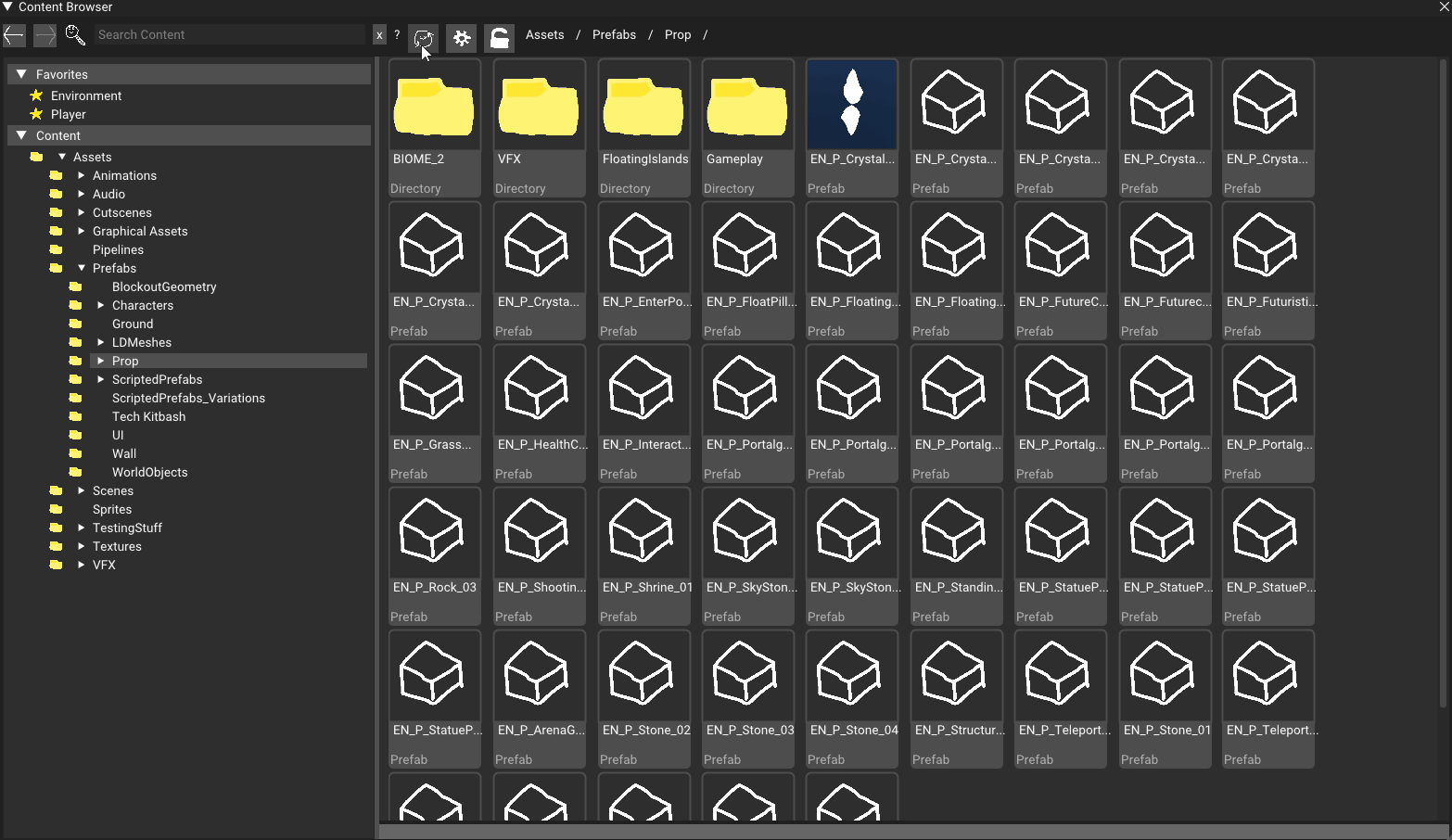
Task: Click the magnifying glass search icon
Action: 75,35
